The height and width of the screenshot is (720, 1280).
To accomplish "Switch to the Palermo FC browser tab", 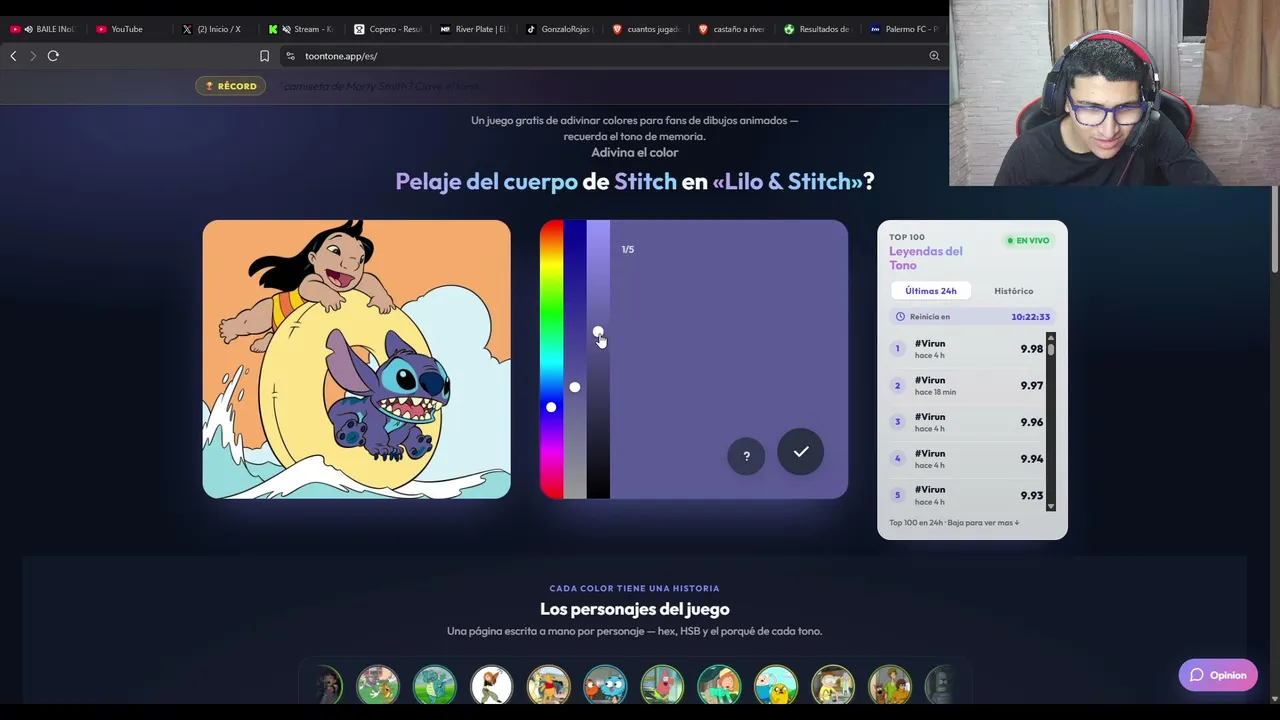I will point(905,29).
